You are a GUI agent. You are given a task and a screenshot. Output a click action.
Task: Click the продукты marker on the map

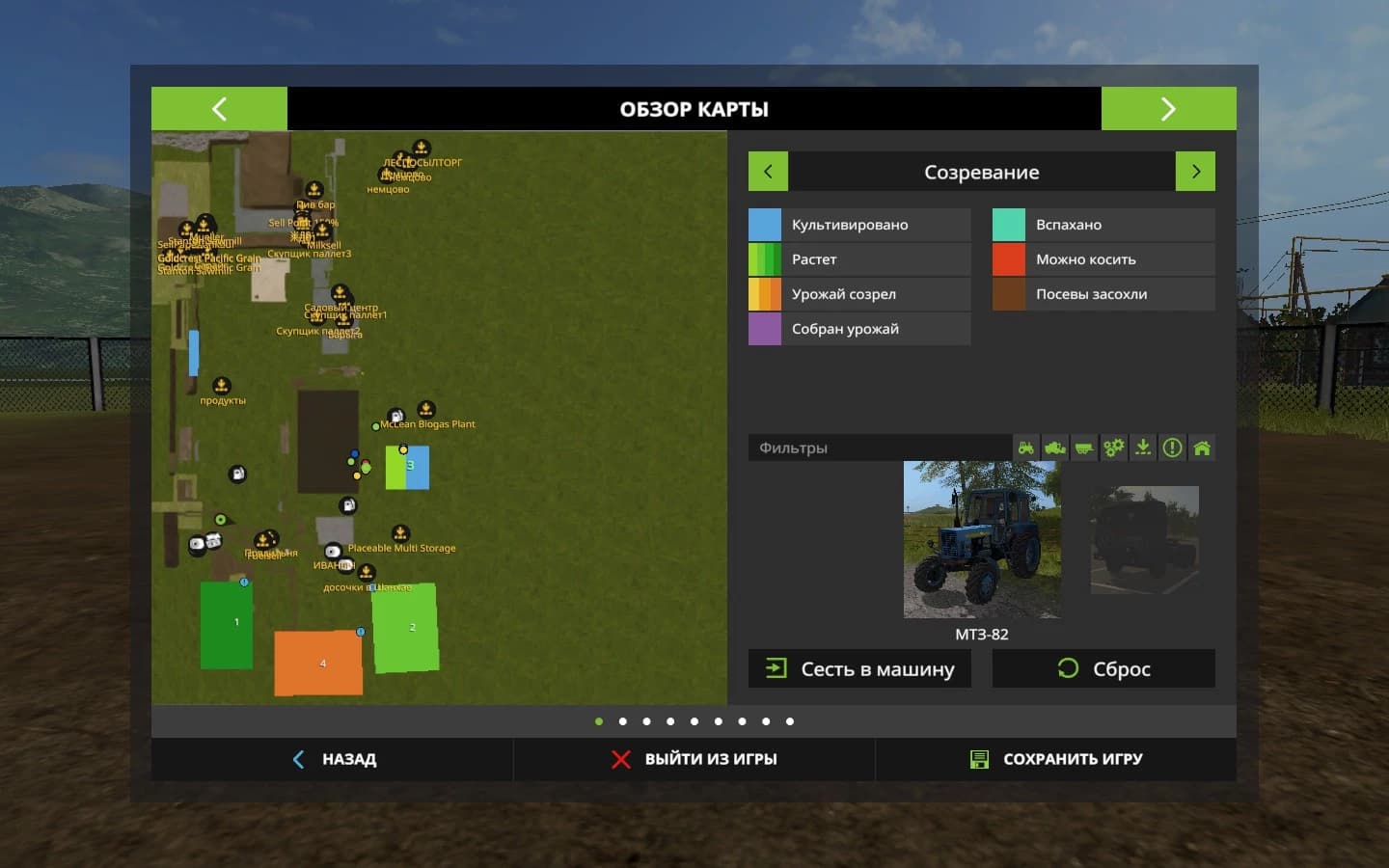tap(221, 386)
